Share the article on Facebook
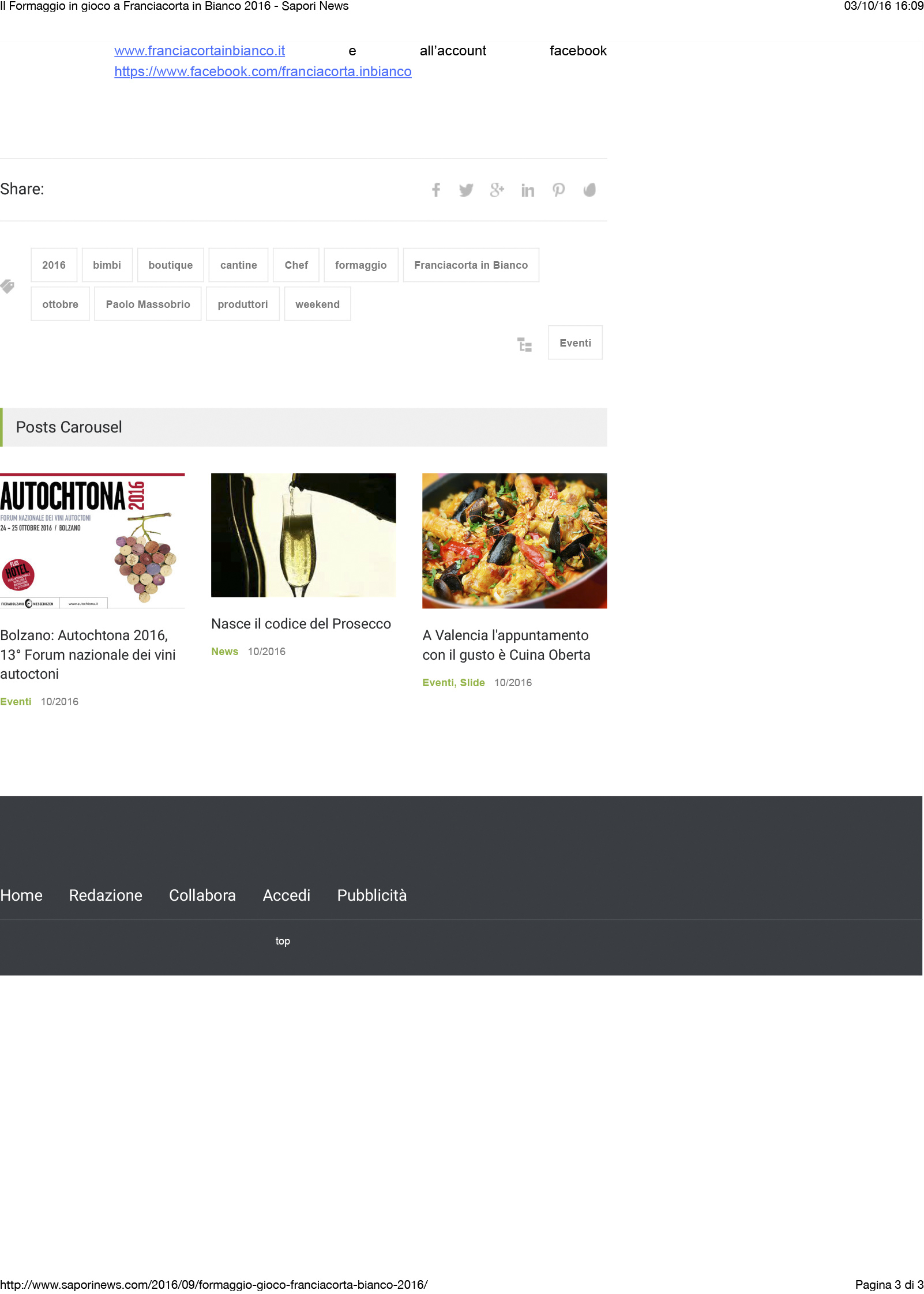 click(x=436, y=190)
